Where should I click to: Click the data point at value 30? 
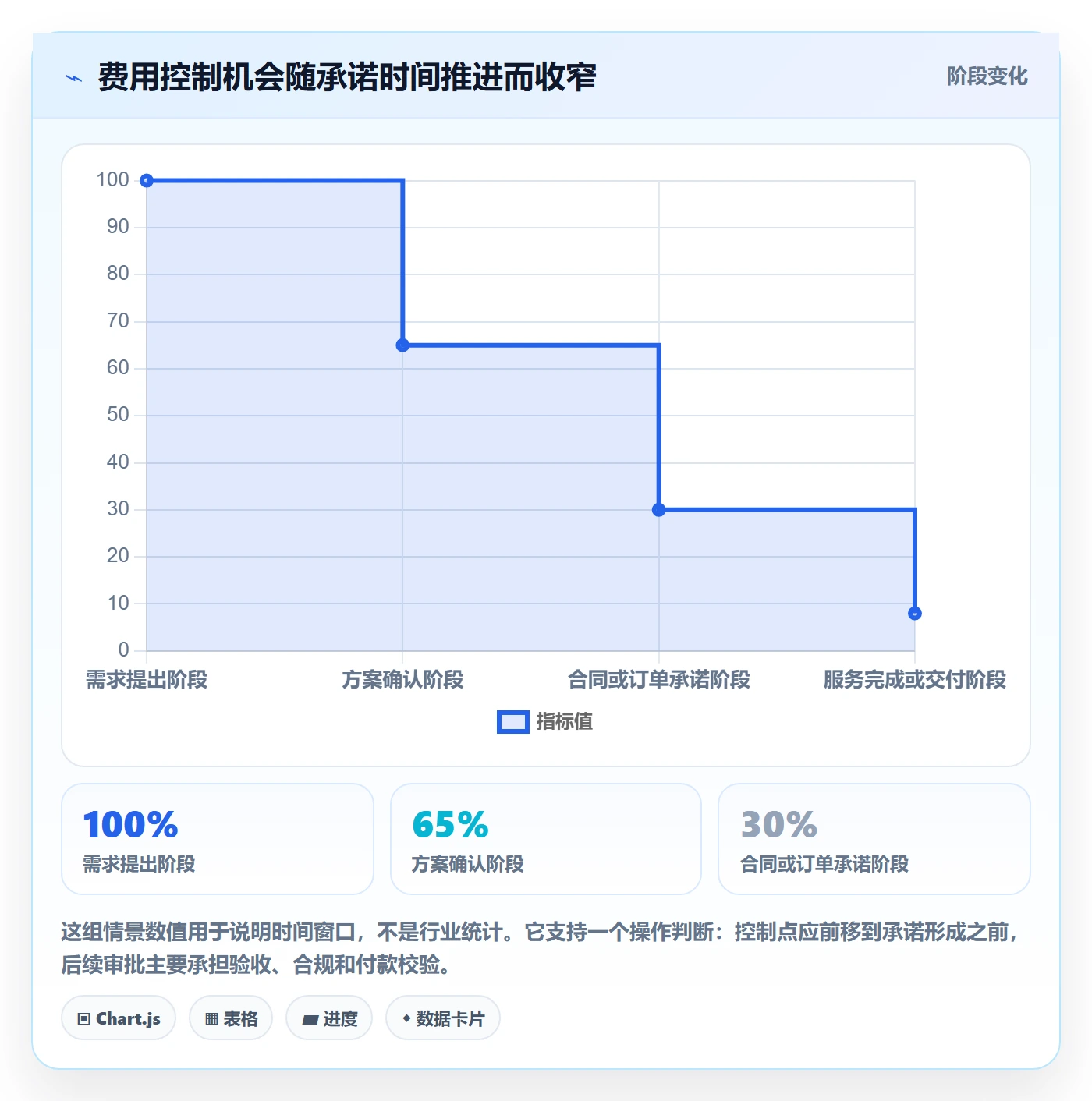(x=659, y=510)
